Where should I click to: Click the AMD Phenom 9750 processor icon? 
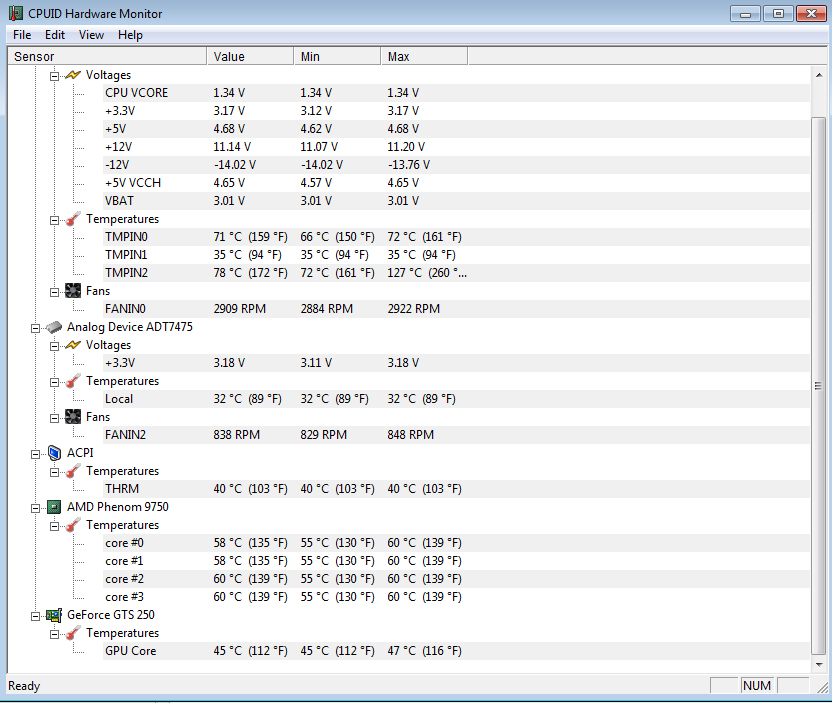coord(54,507)
